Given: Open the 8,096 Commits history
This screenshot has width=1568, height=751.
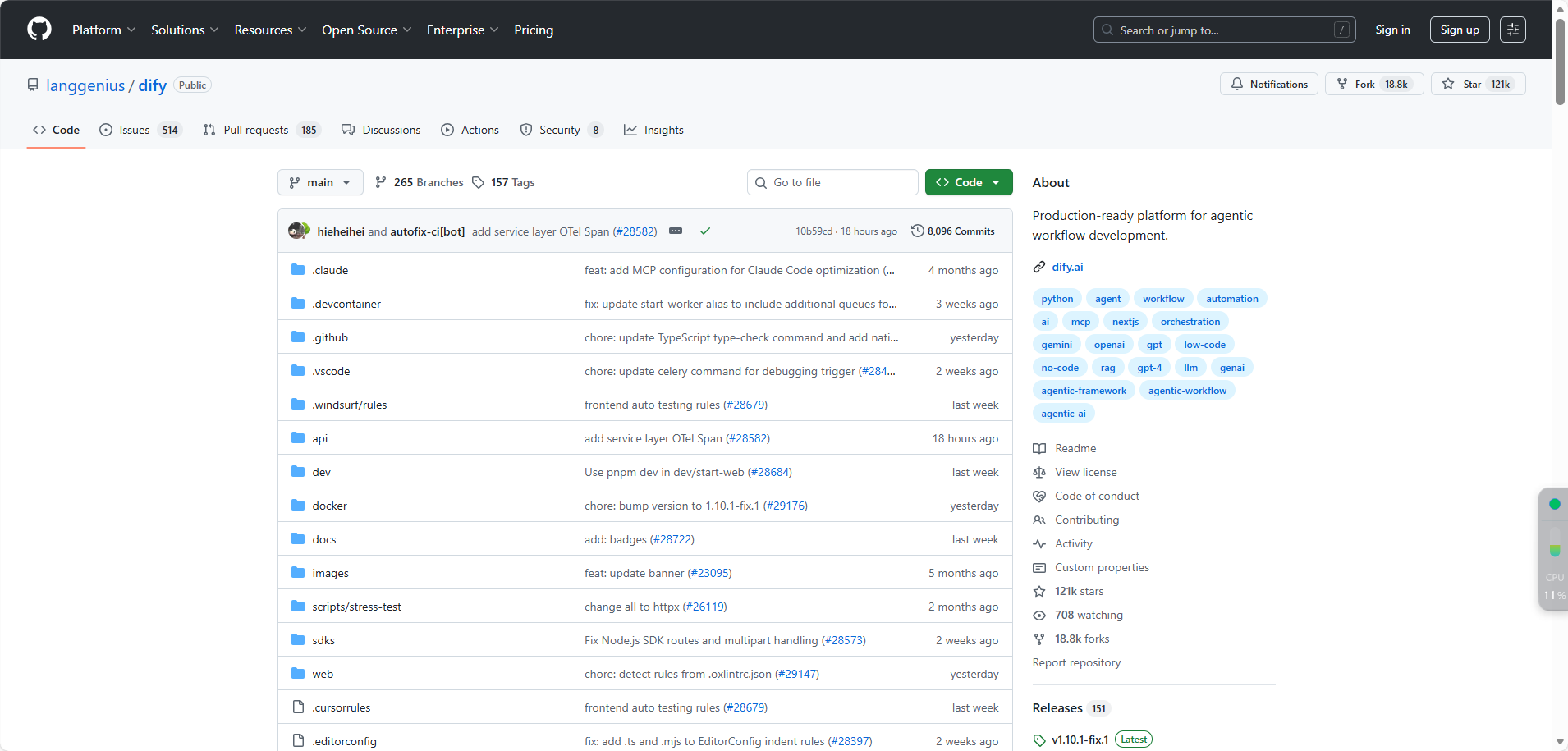Looking at the screenshot, I should 953,231.
